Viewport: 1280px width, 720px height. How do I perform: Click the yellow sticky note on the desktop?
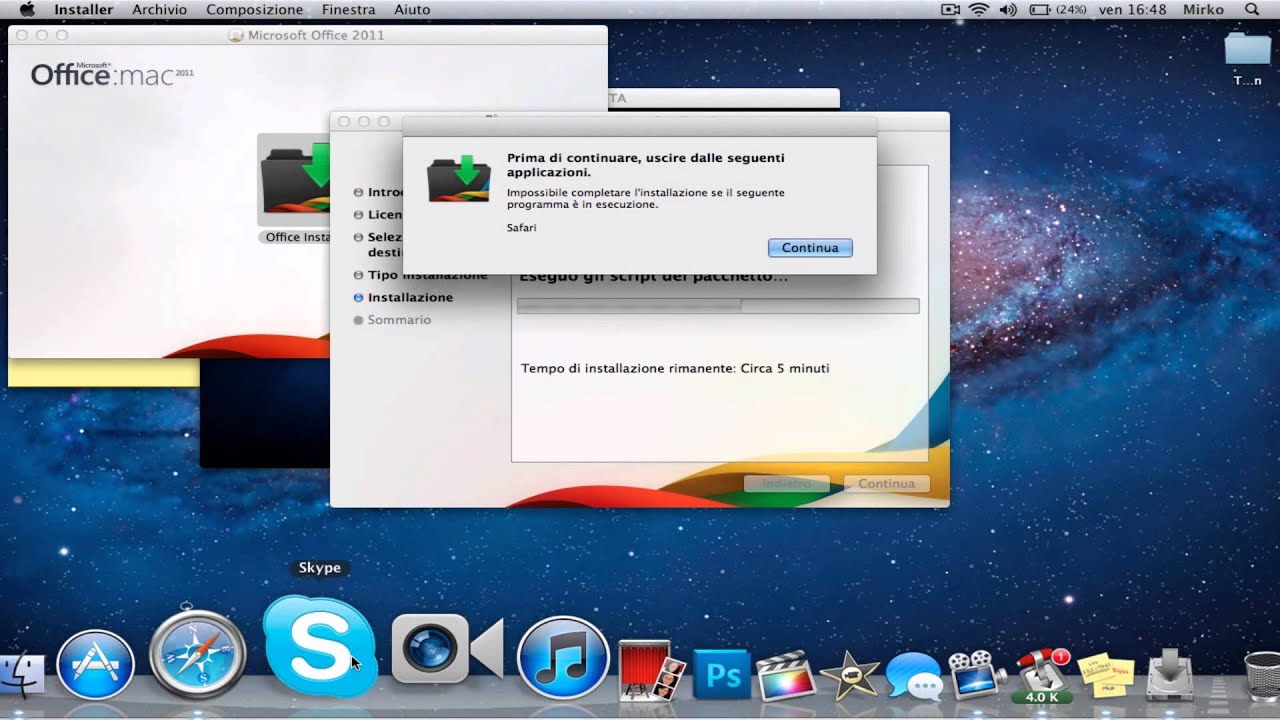[104, 372]
